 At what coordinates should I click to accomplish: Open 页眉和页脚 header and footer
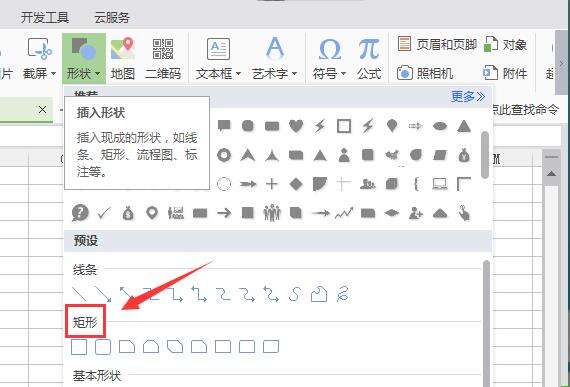(x=437, y=44)
